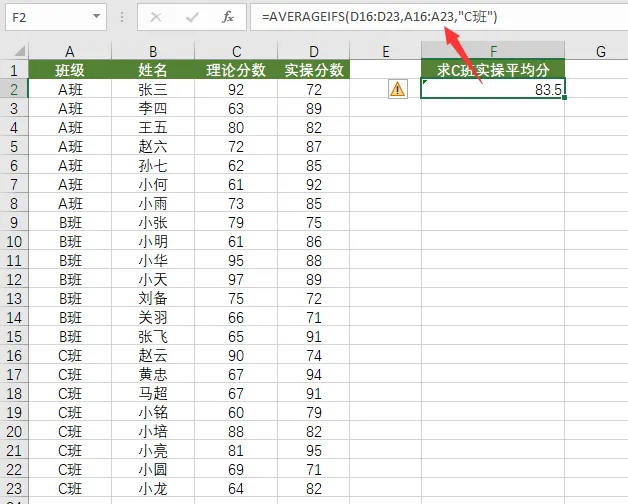Viewport: 628px width, 504px height.
Task: Select column B header
Action: [x=153, y=51]
